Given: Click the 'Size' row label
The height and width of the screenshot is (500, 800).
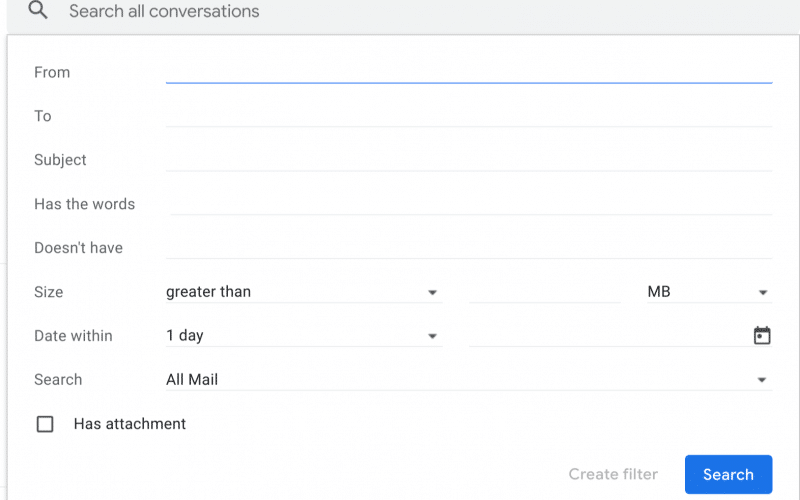Looking at the screenshot, I should click(x=48, y=292).
